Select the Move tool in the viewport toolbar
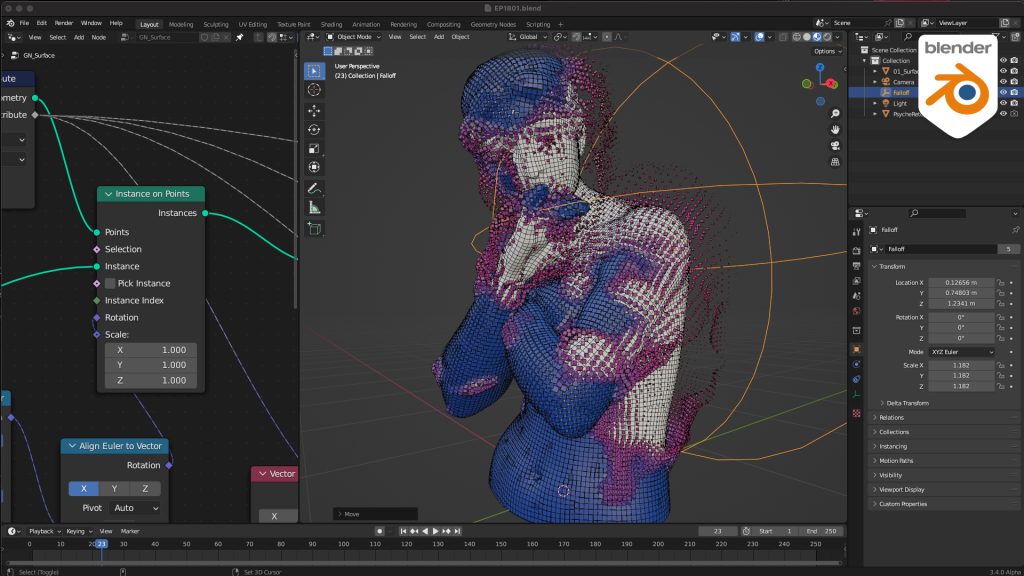 [x=314, y=111]
